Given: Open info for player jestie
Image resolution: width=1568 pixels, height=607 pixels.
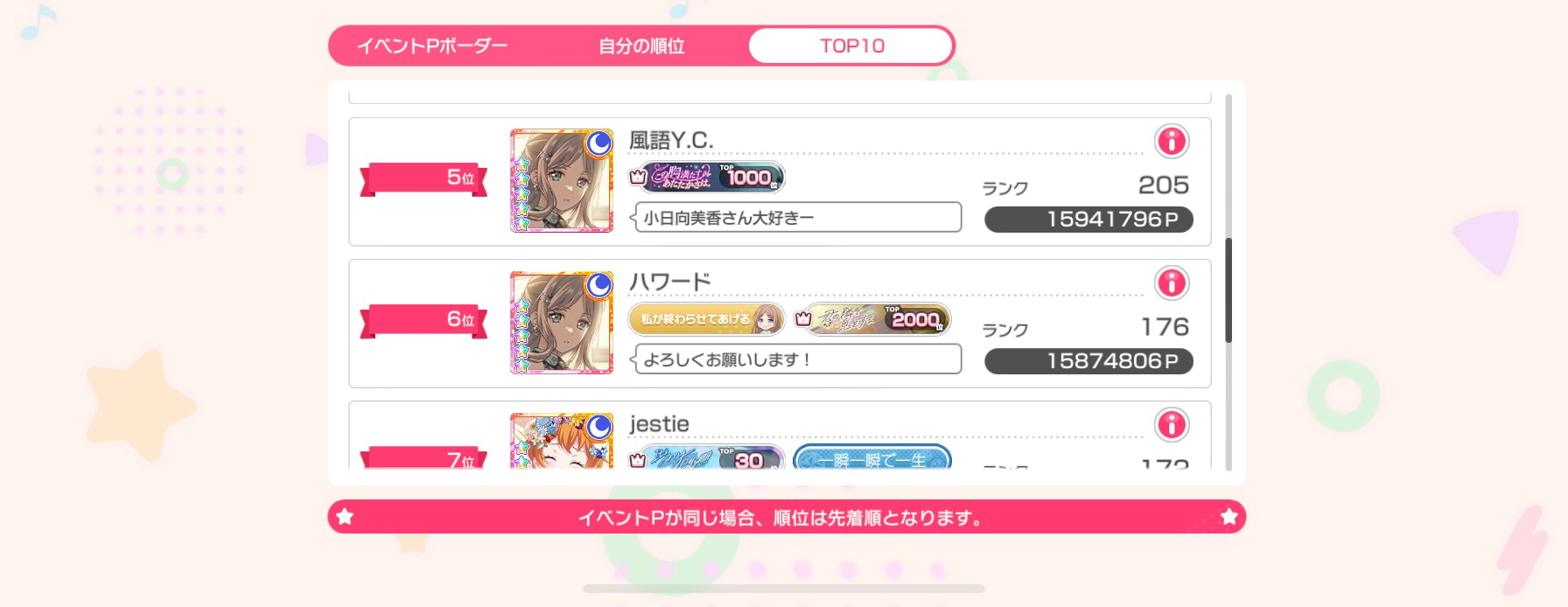Looking at the screenshot, I should coord(1172,424).
